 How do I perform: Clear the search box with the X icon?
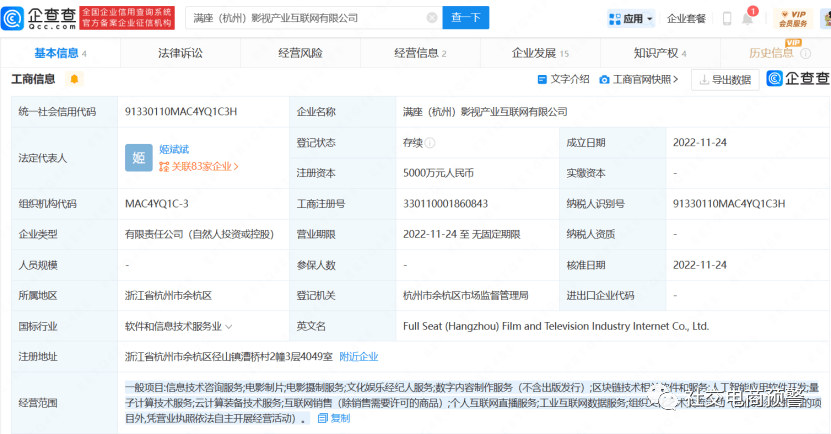coord(432,18)
